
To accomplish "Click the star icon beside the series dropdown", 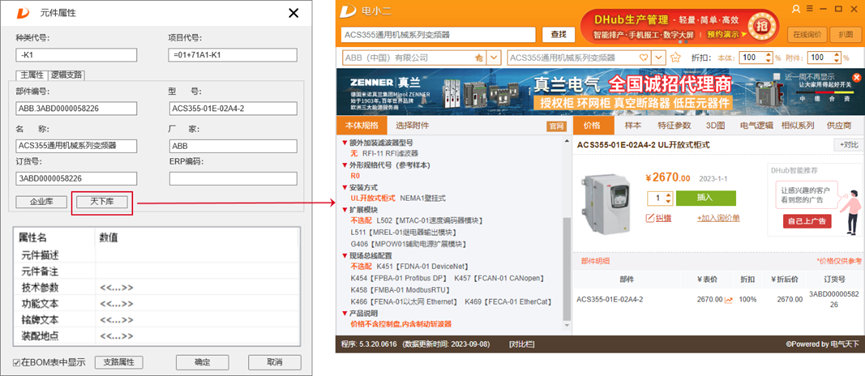I will tap(675, 57).
